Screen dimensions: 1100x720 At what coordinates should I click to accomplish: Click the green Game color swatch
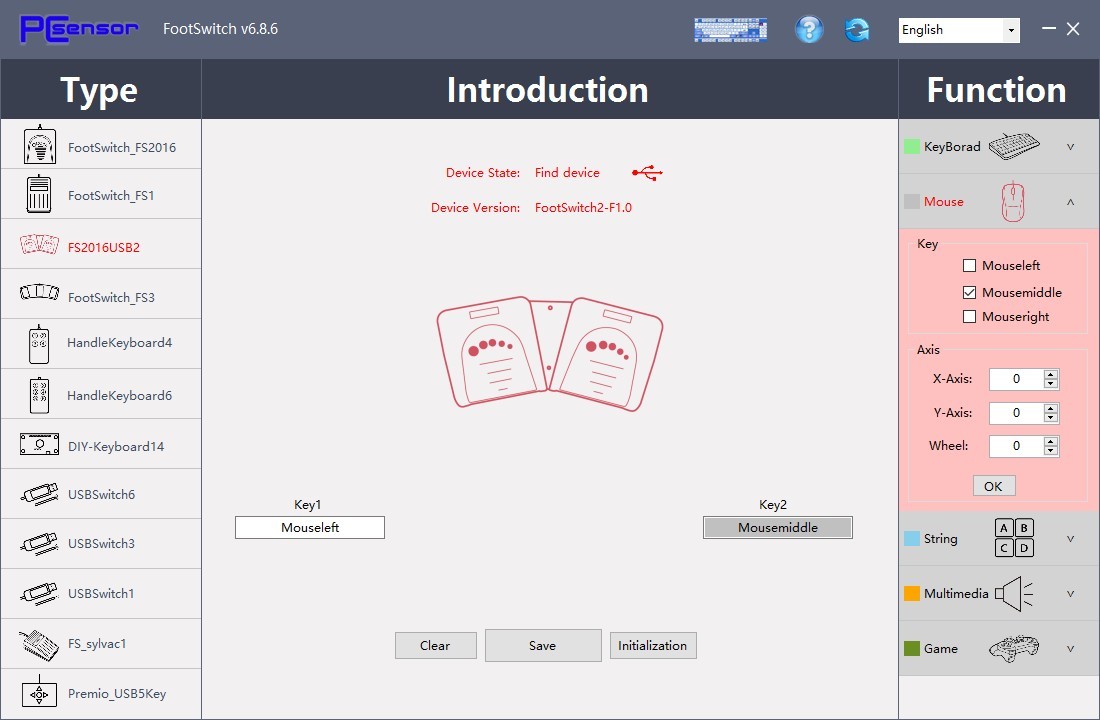(x=912, y=649)
